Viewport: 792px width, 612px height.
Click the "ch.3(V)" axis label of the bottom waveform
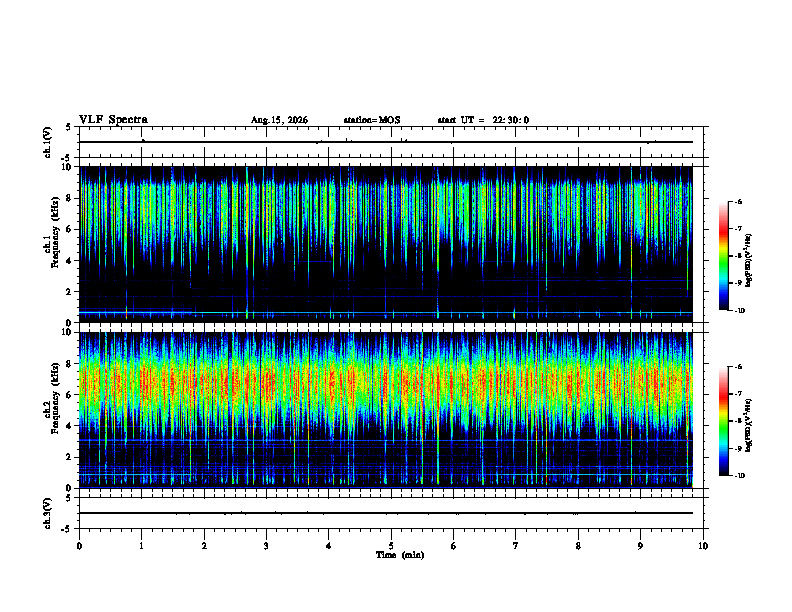[47, 513]
